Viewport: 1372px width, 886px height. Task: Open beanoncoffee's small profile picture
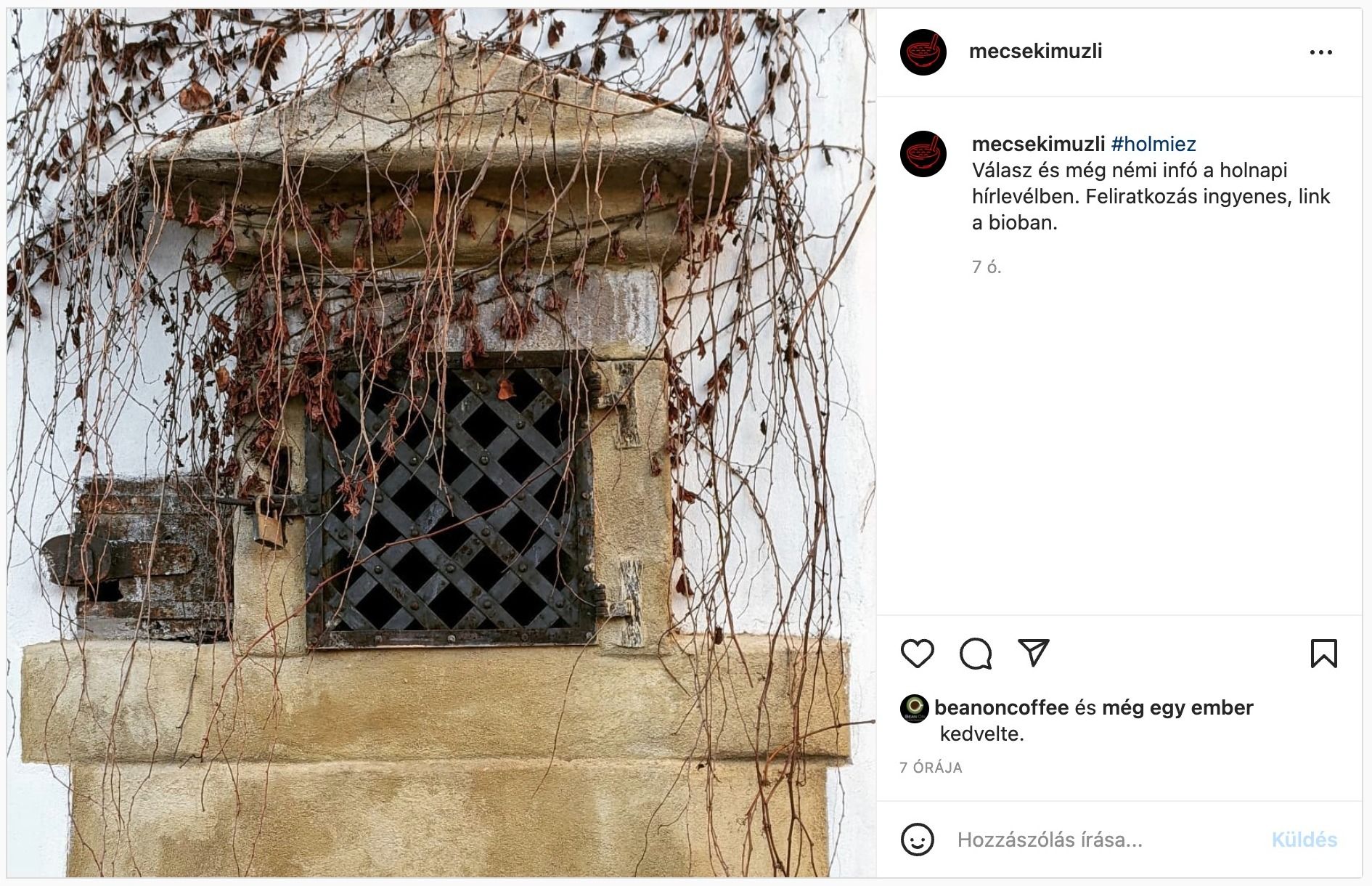tap(914, 708)
